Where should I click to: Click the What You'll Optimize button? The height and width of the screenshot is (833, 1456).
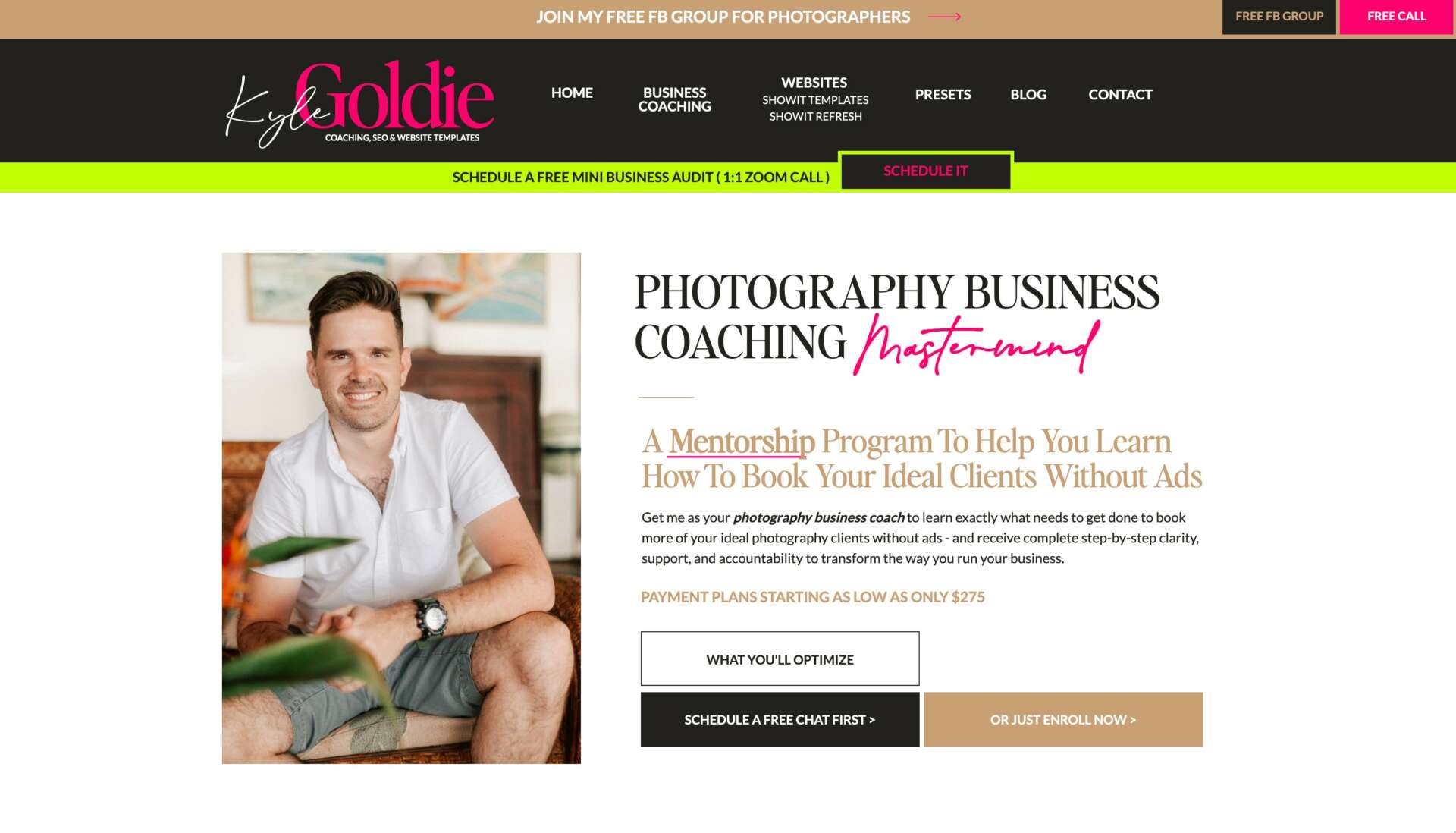point(780,659)
